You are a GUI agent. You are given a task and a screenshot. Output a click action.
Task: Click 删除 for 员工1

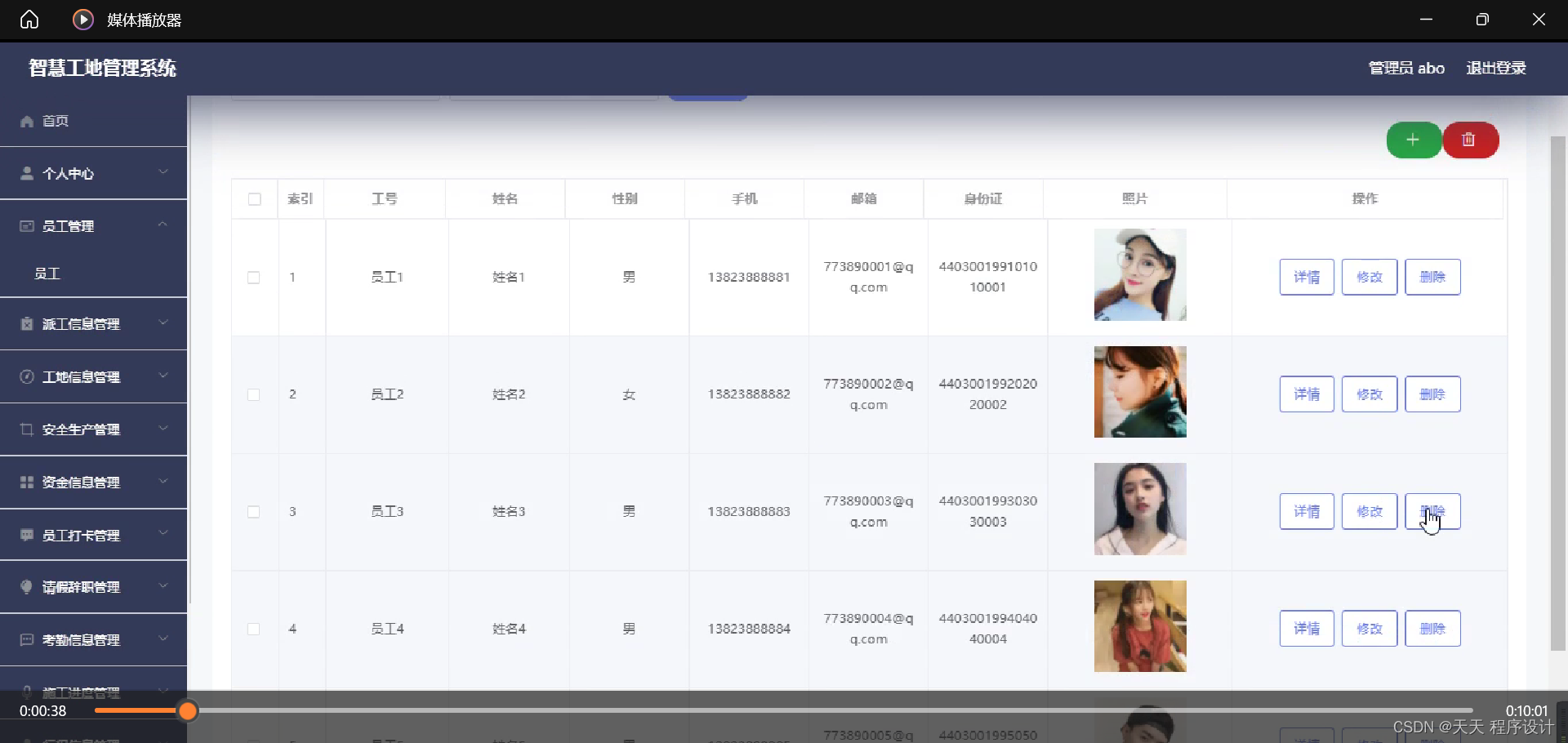pyautogui.click(x=1432, y=277)
